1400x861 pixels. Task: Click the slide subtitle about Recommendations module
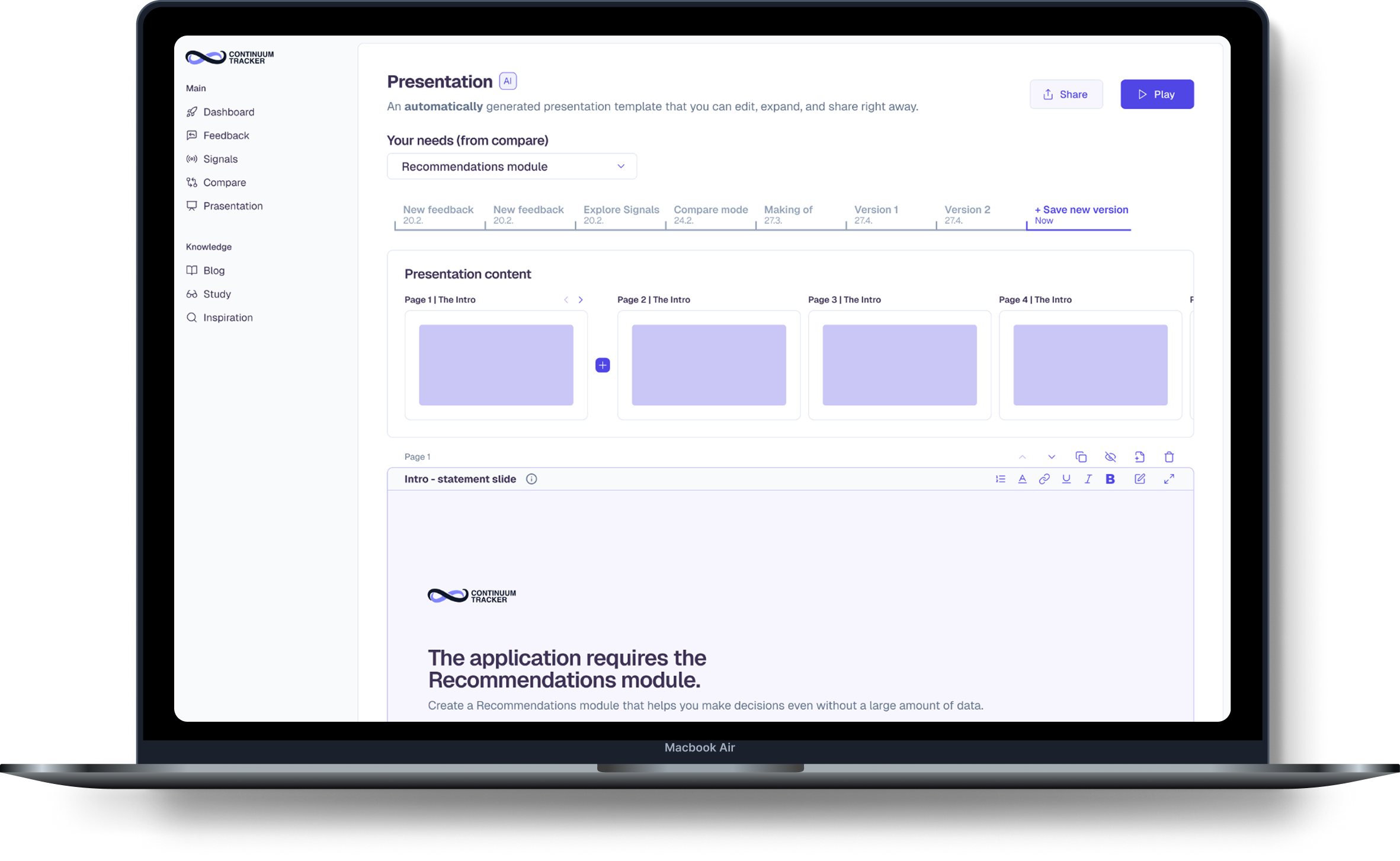[x=706, y=706]
